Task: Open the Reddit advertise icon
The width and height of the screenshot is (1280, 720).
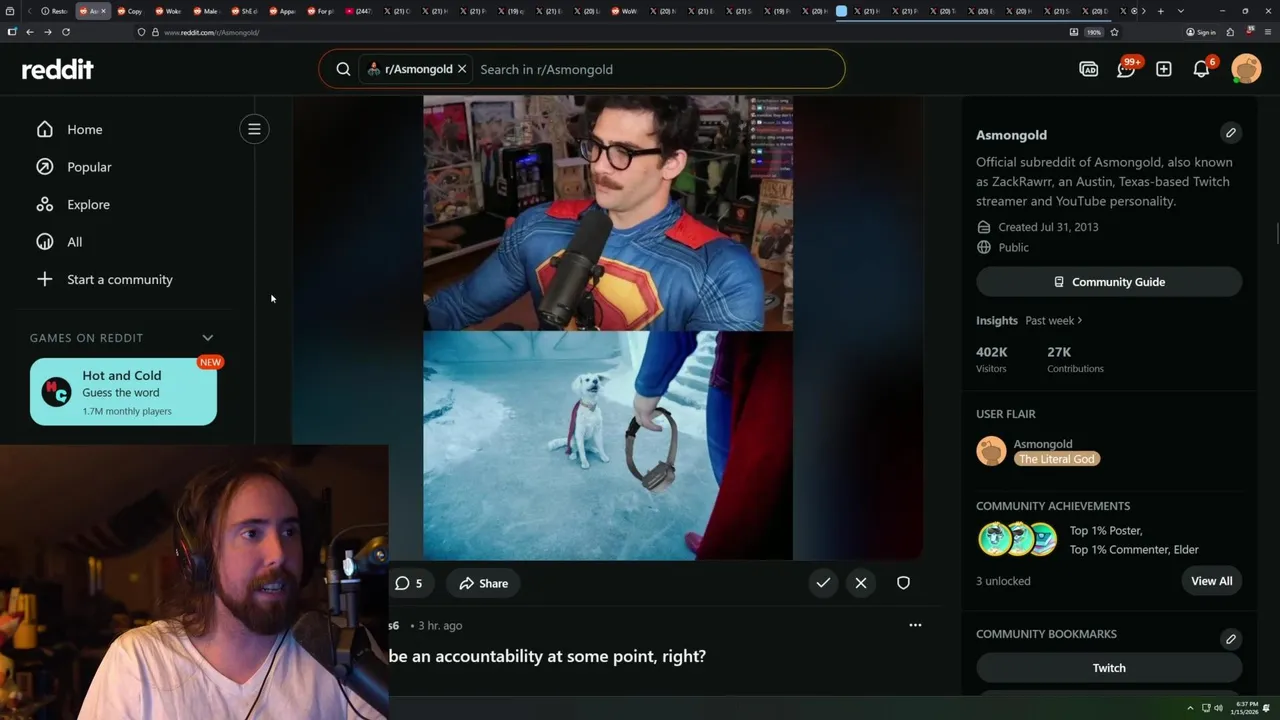Action: click(1089, 69)
